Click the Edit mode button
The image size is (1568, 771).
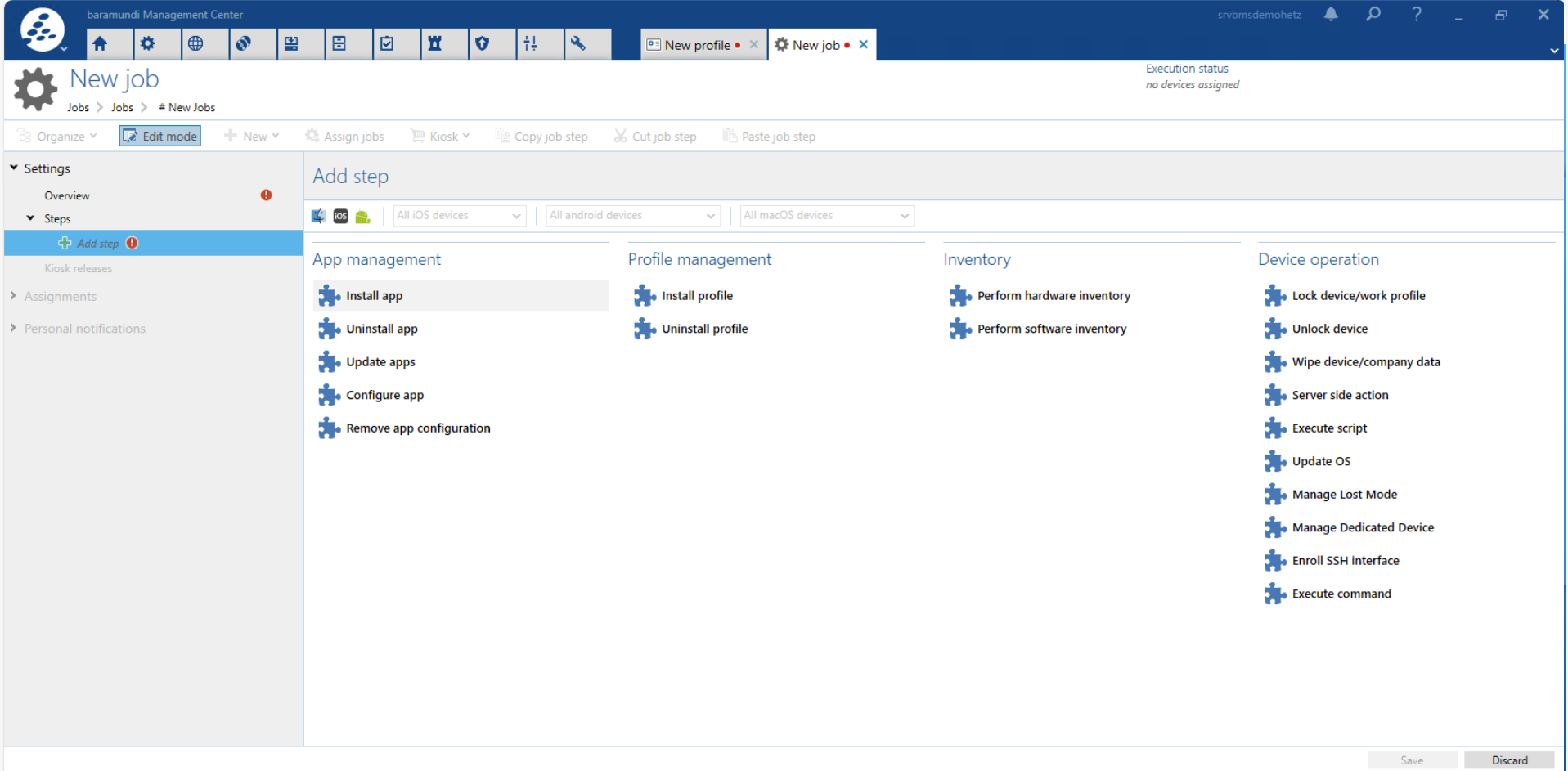(160, 137)
